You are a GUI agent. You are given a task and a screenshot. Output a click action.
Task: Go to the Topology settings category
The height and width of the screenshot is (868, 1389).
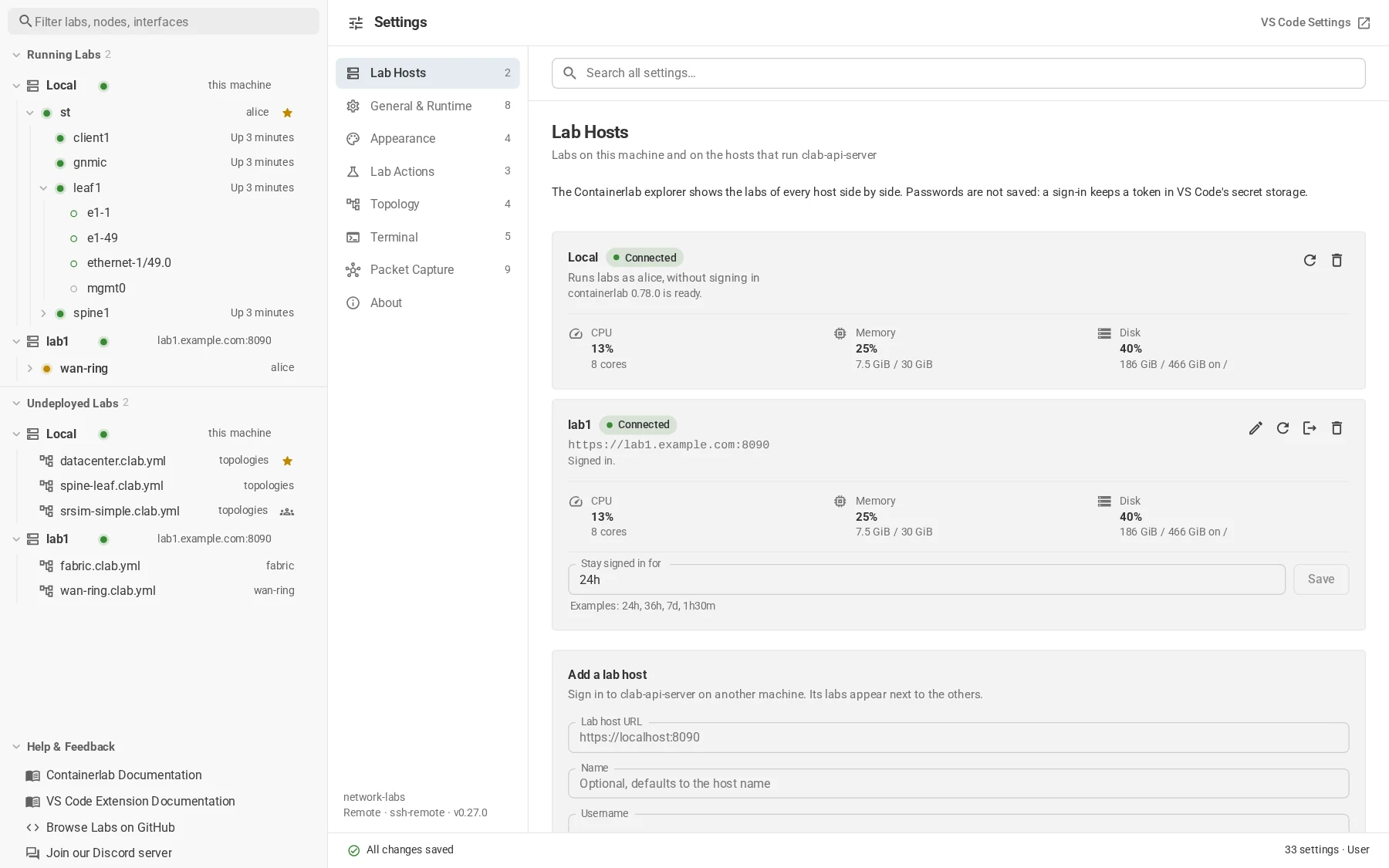tap(428, 204)
